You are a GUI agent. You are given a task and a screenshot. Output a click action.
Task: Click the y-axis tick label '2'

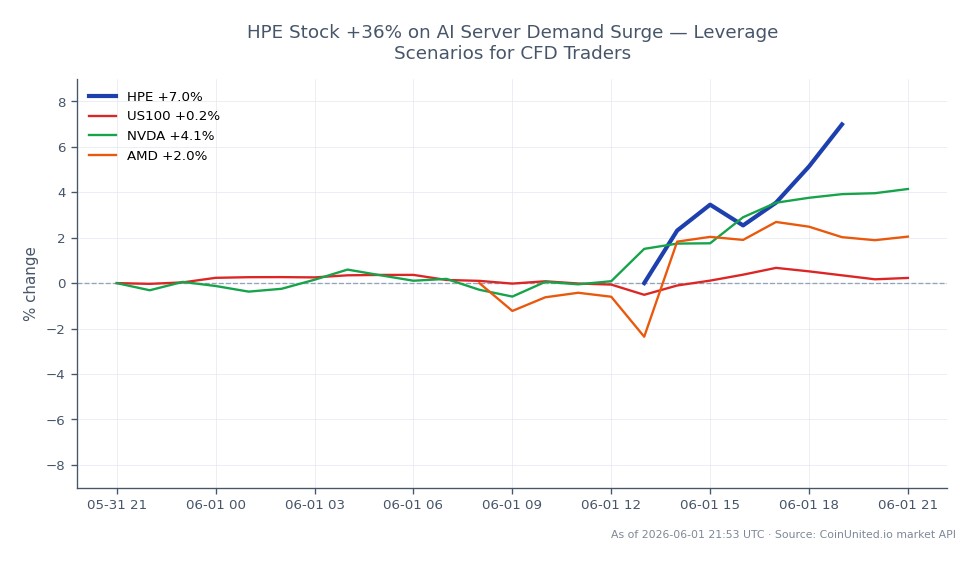(62, 239)
